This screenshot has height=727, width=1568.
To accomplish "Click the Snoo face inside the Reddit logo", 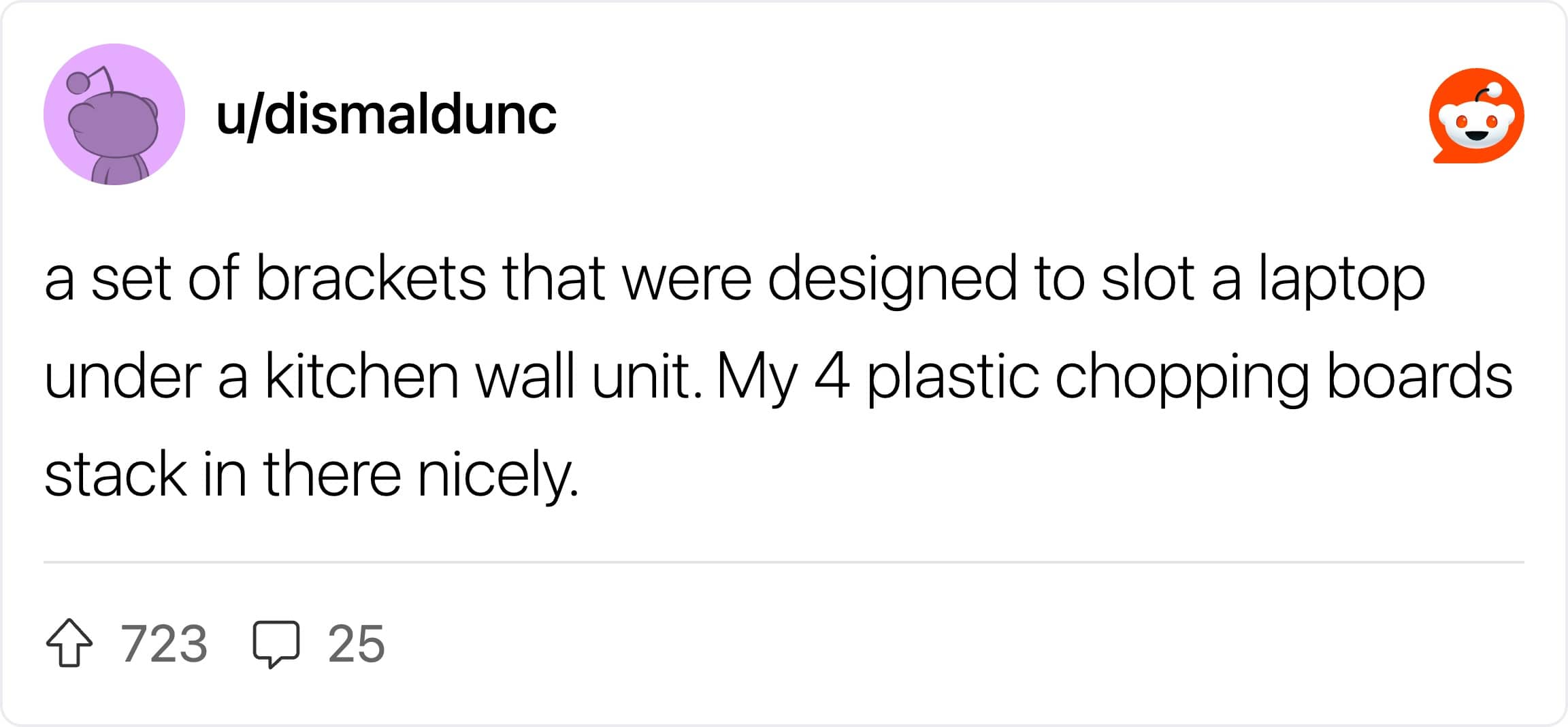I will 1476,124.
